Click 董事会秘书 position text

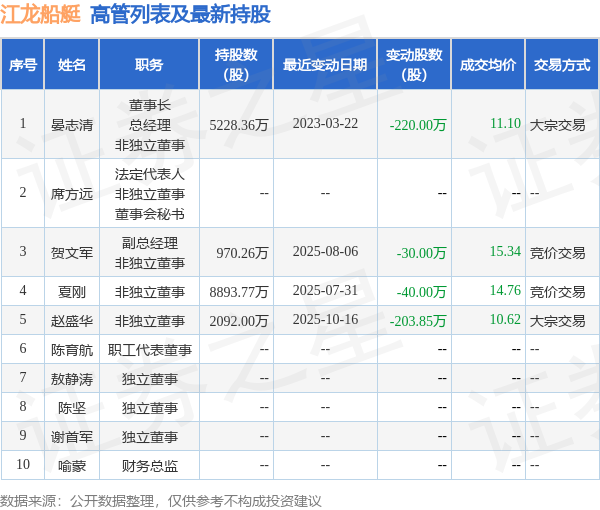click(x=150, y=213)
